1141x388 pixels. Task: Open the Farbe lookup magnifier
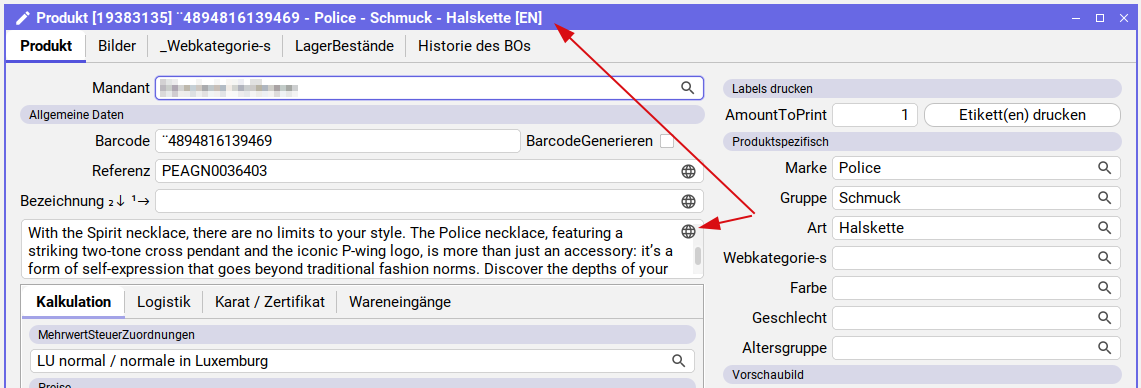1105,288
